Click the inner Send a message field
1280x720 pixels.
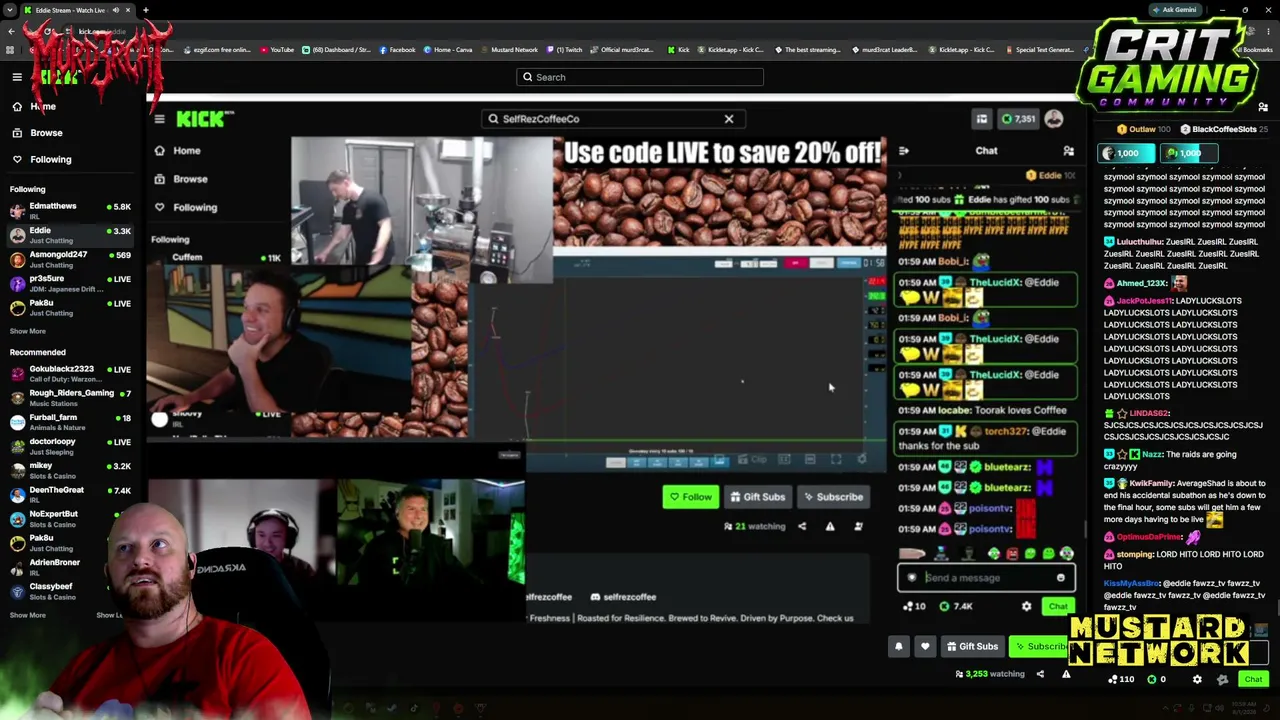click(x=986, y=577)
